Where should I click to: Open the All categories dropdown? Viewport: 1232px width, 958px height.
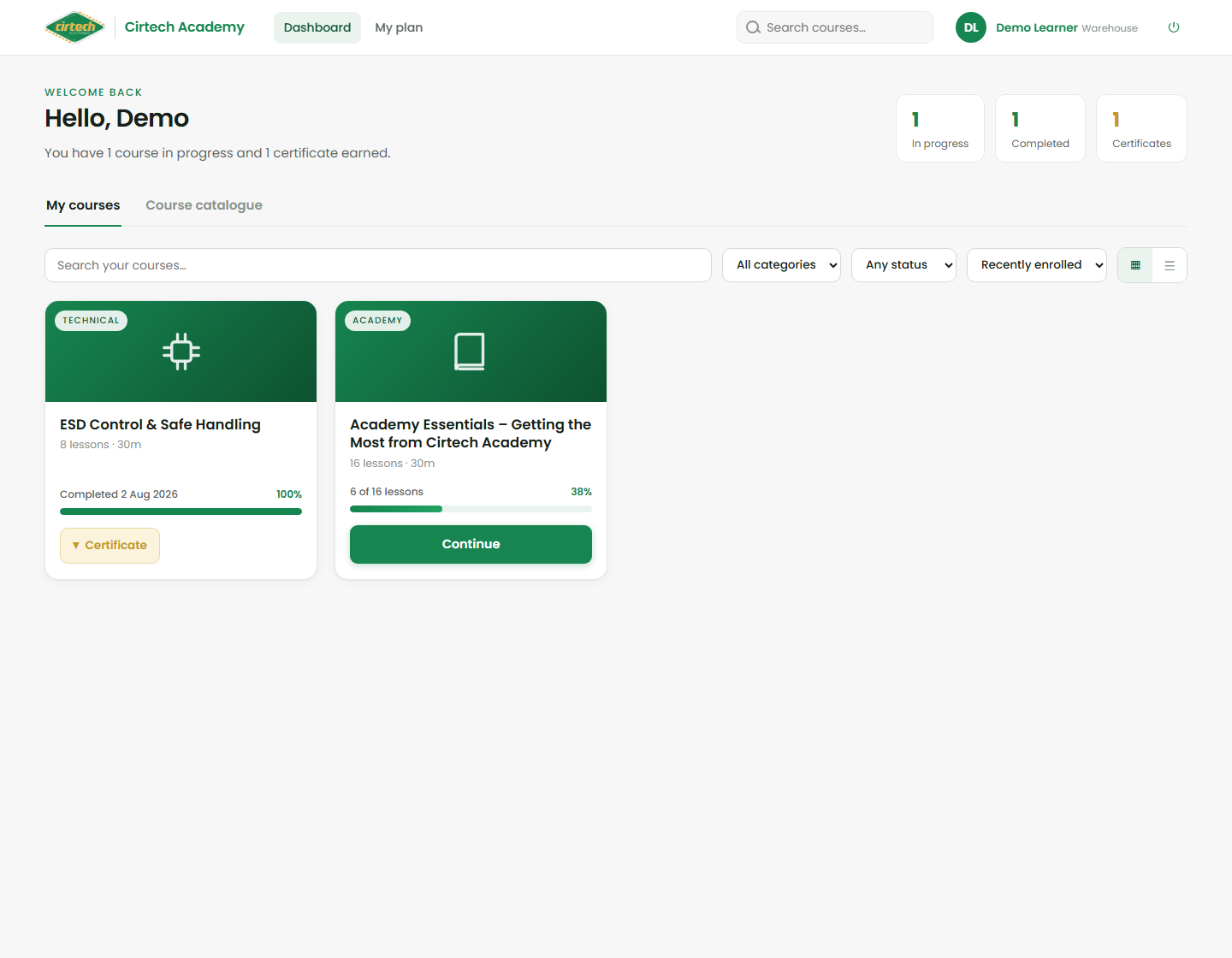(x=781, y=265)
